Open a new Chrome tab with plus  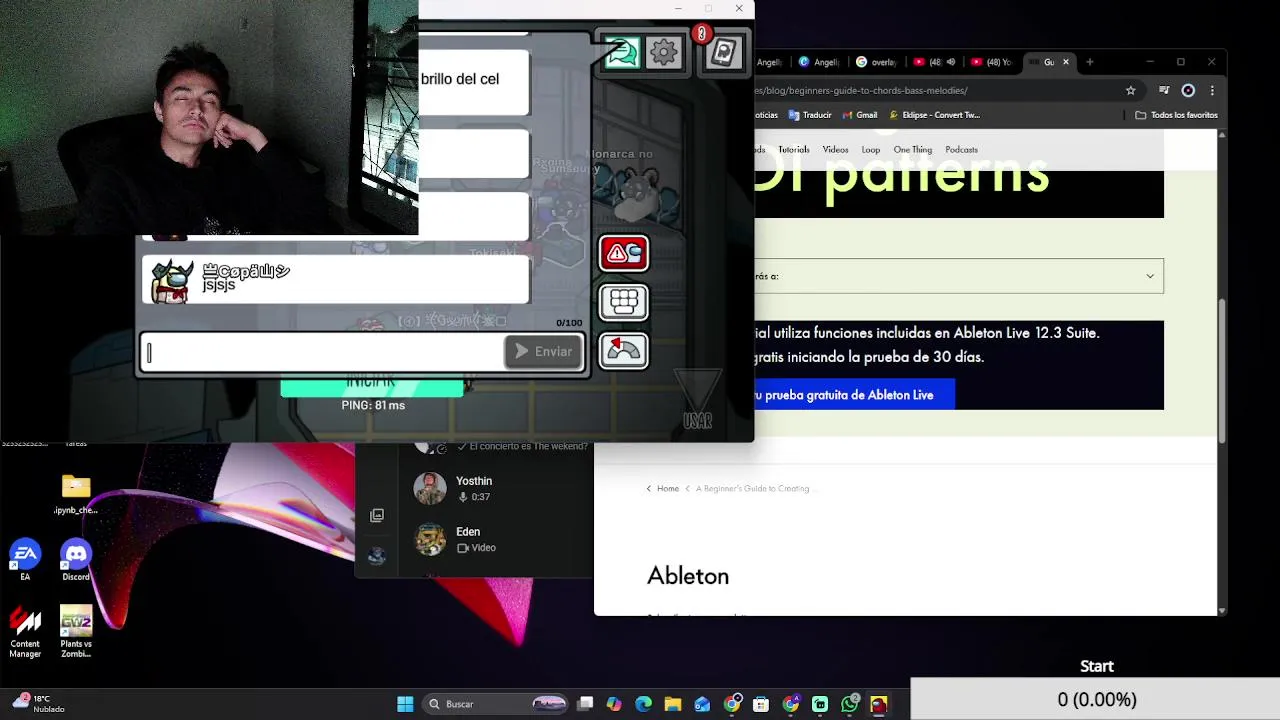(x=1090, y=62)
